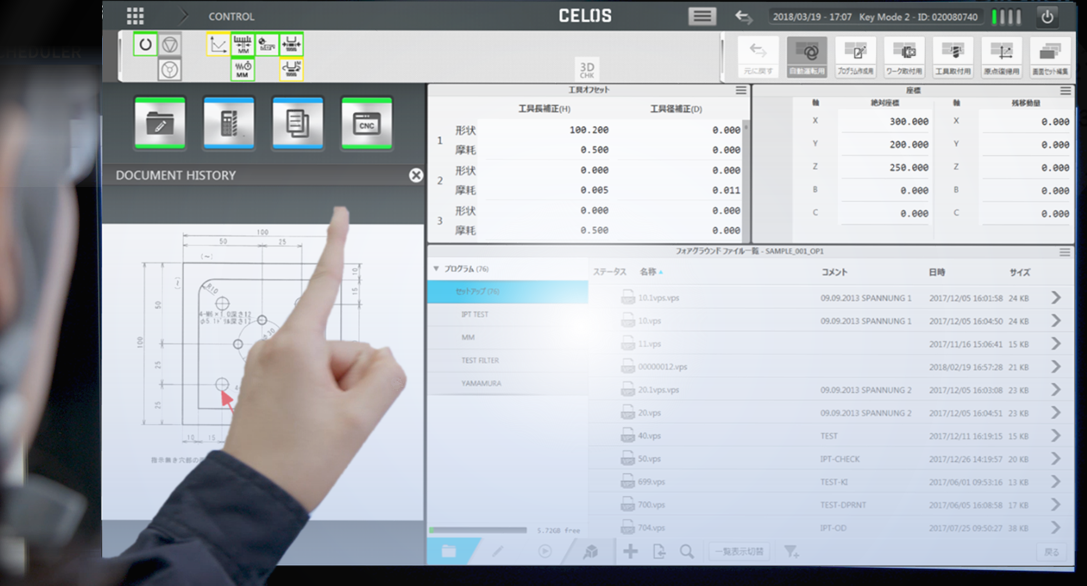Select the yellow axis graph status icon
This screenshot has height=586, width=1087.
point(218,45)
